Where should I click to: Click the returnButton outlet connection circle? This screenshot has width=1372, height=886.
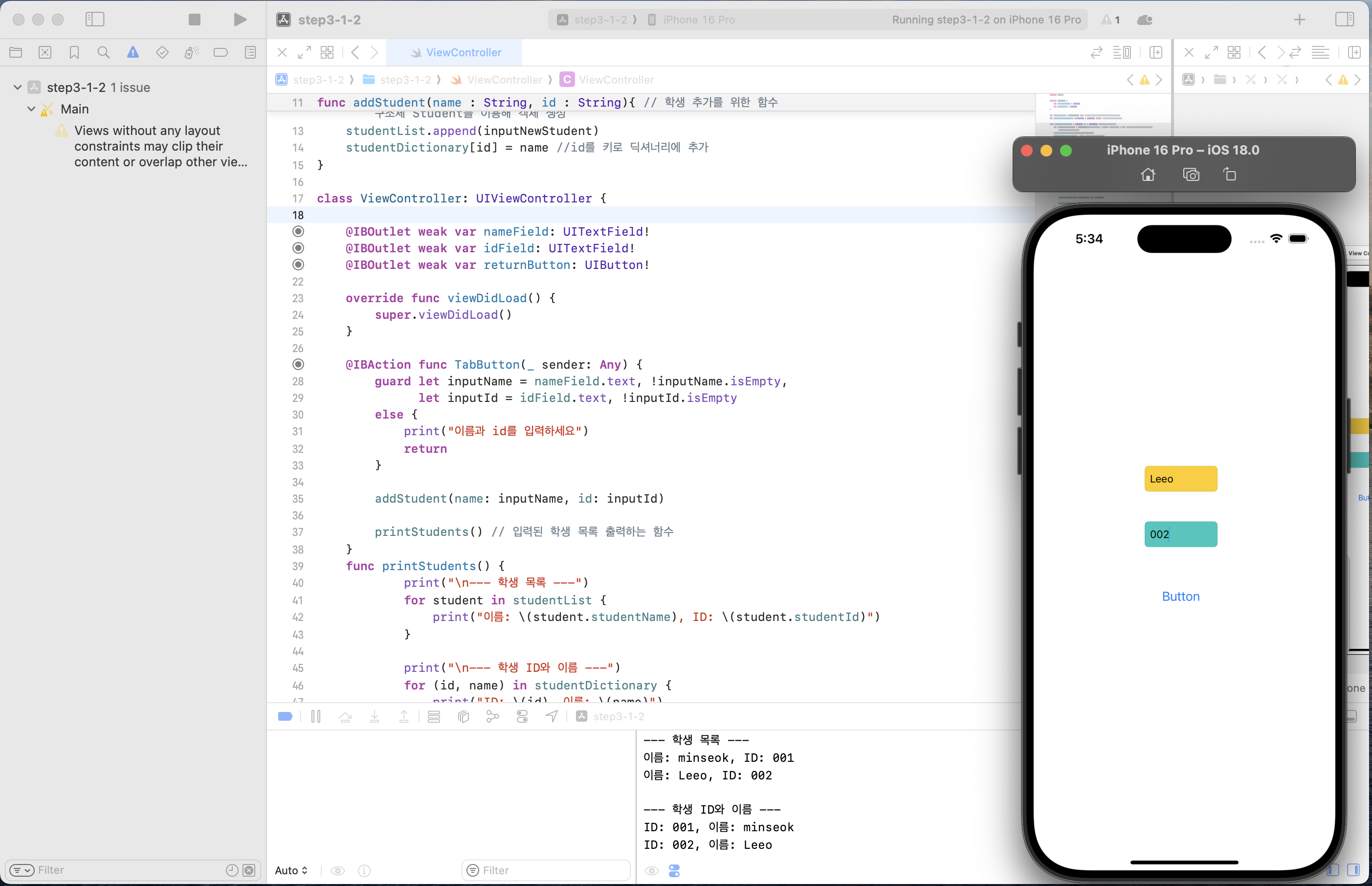click(298, 265)
